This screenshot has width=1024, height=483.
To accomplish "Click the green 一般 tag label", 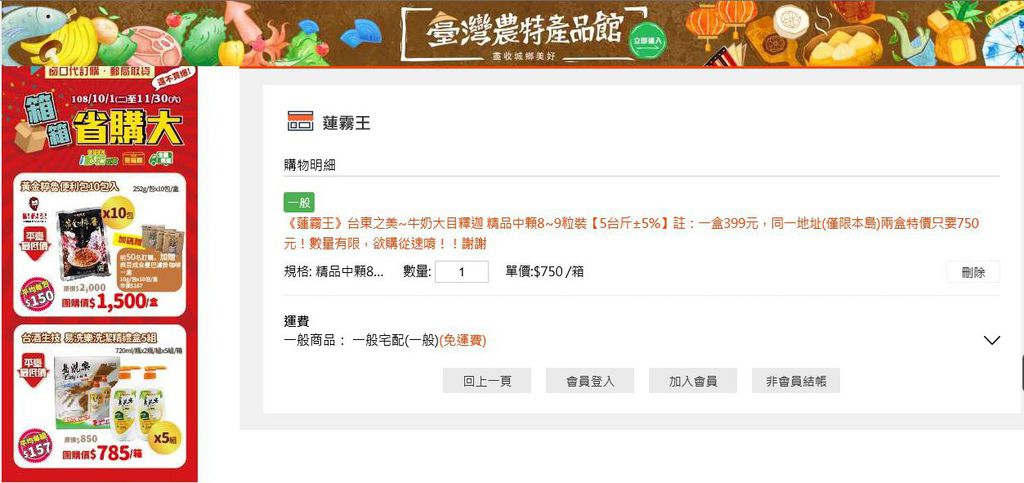I will coord(299,203).
